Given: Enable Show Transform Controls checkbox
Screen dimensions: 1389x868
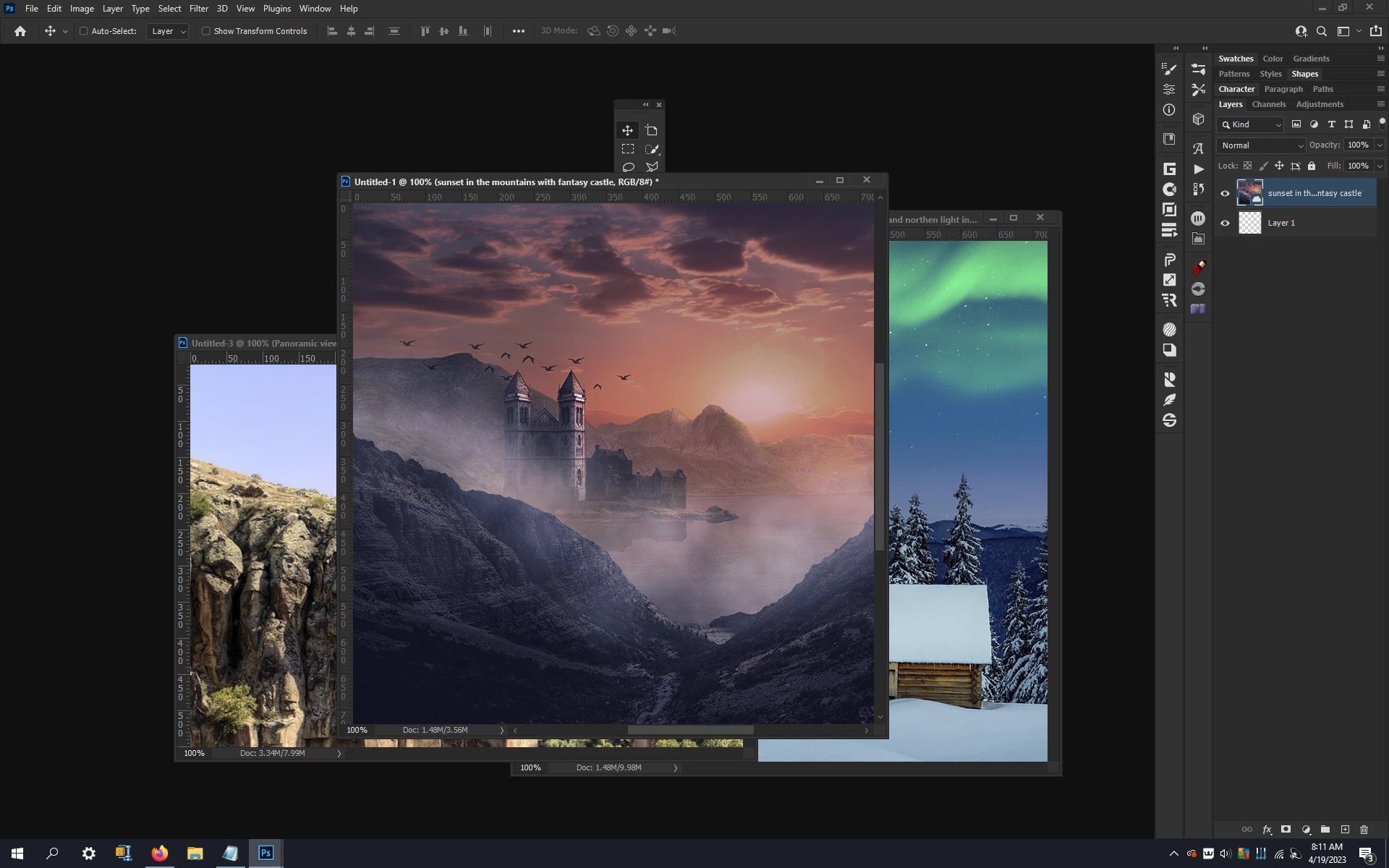Looking at the screenshot, I should pos(206,31).
